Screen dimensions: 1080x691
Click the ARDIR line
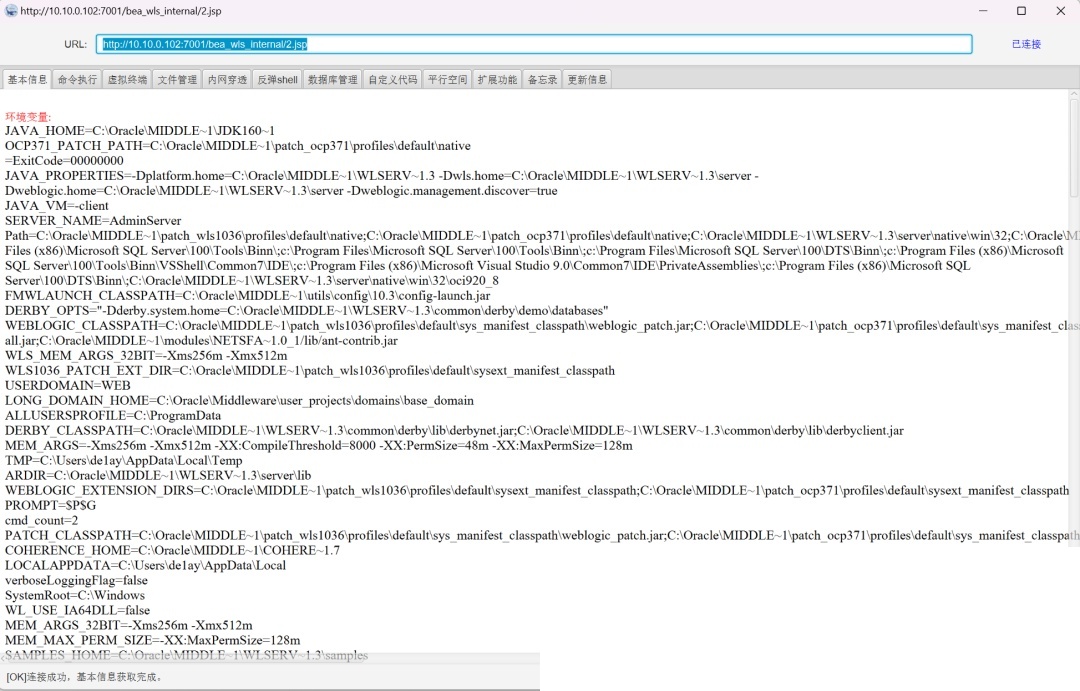158,475
